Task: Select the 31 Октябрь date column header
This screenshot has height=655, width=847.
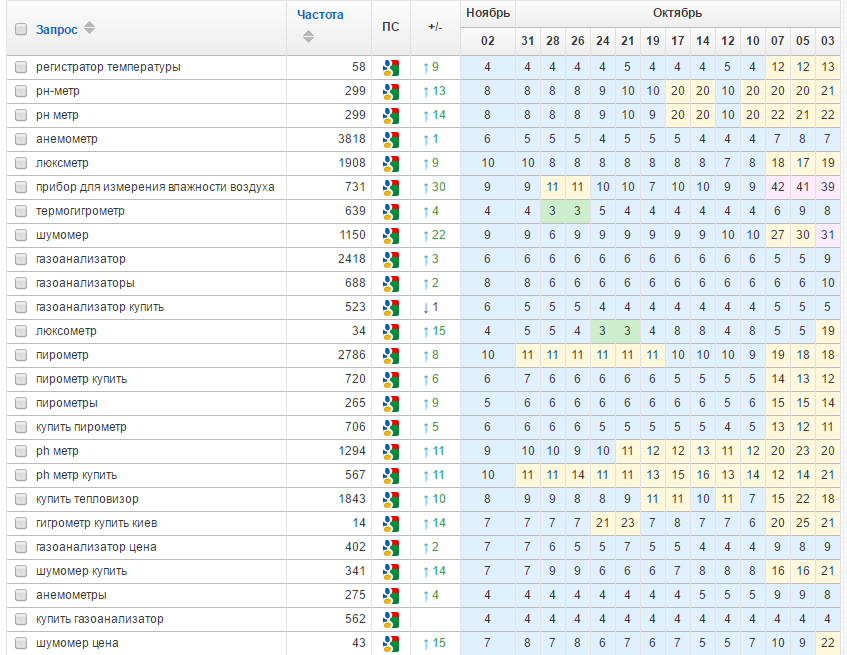Action: tap(527, 41)
